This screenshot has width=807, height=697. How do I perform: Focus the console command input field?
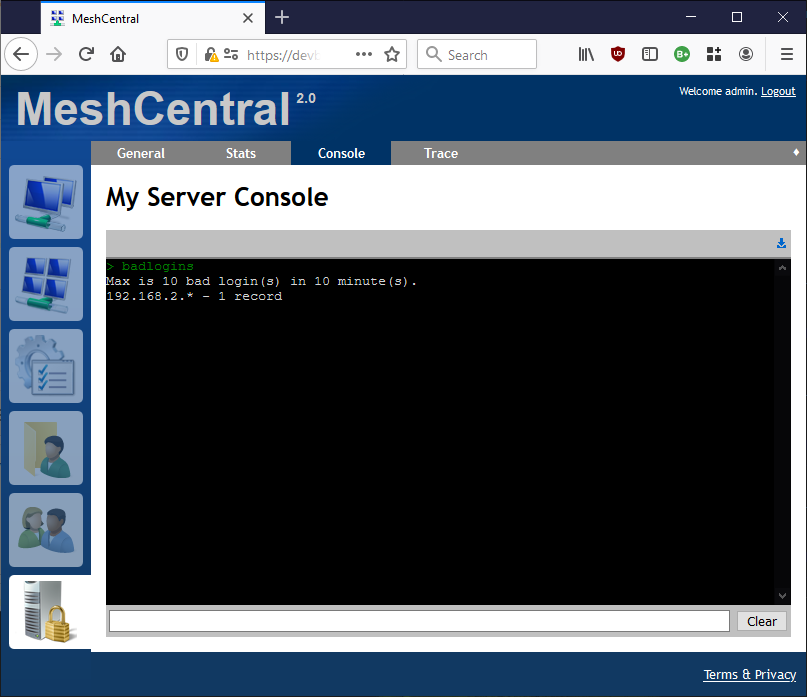pos(419,621)
